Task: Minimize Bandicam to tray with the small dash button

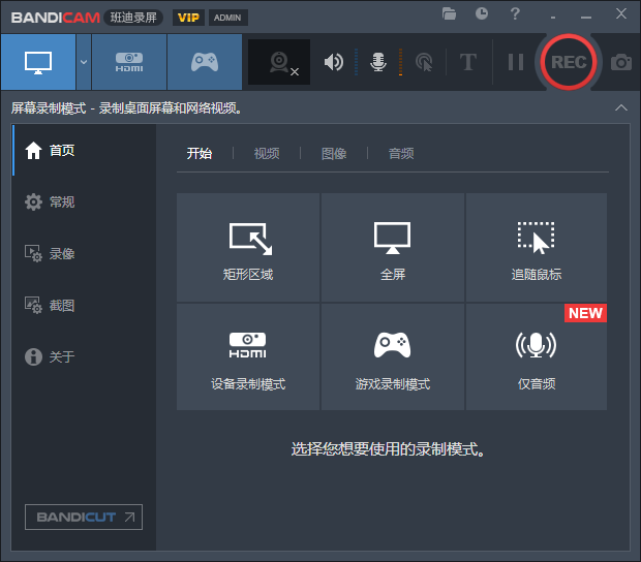Action: [x=553, y=16]
